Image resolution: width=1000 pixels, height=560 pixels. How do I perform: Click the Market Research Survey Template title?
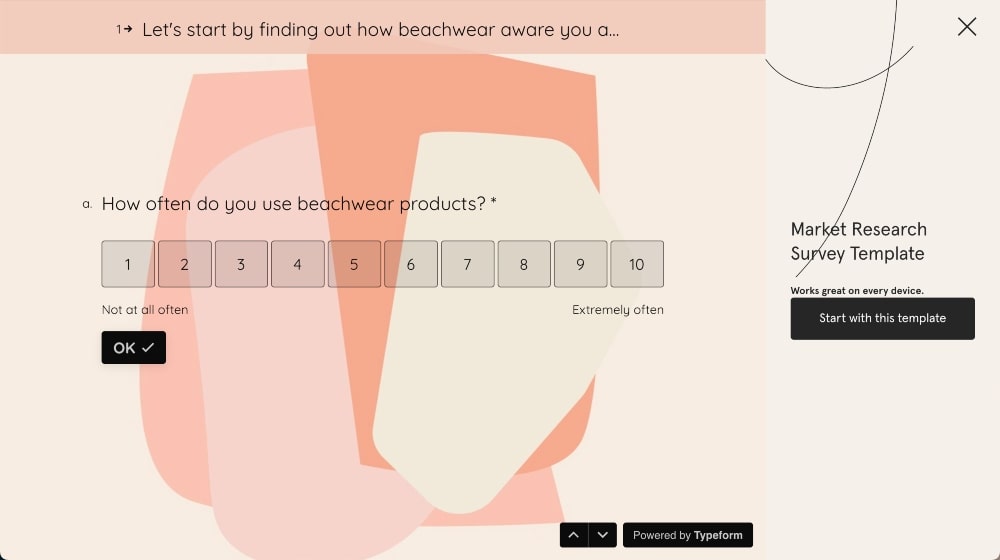point(858,241)
